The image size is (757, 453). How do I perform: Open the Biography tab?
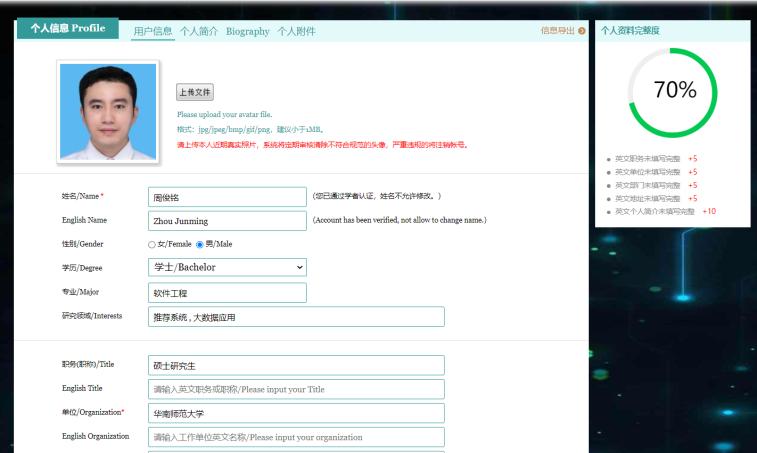tap(248, 31)
